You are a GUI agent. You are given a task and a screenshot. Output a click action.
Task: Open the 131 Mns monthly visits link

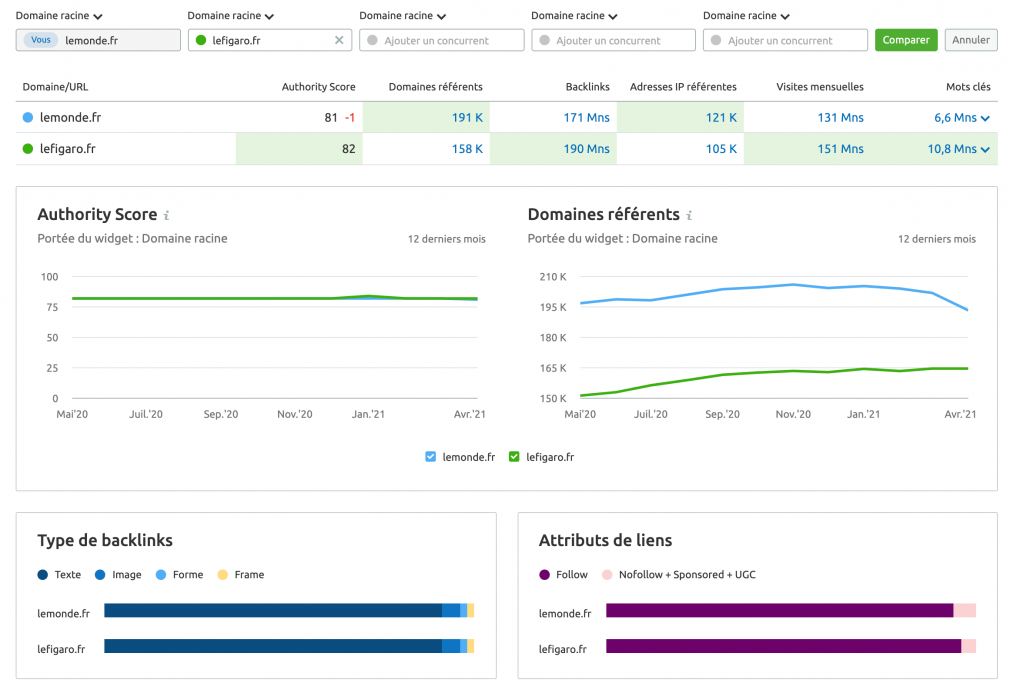pos(840,117)
